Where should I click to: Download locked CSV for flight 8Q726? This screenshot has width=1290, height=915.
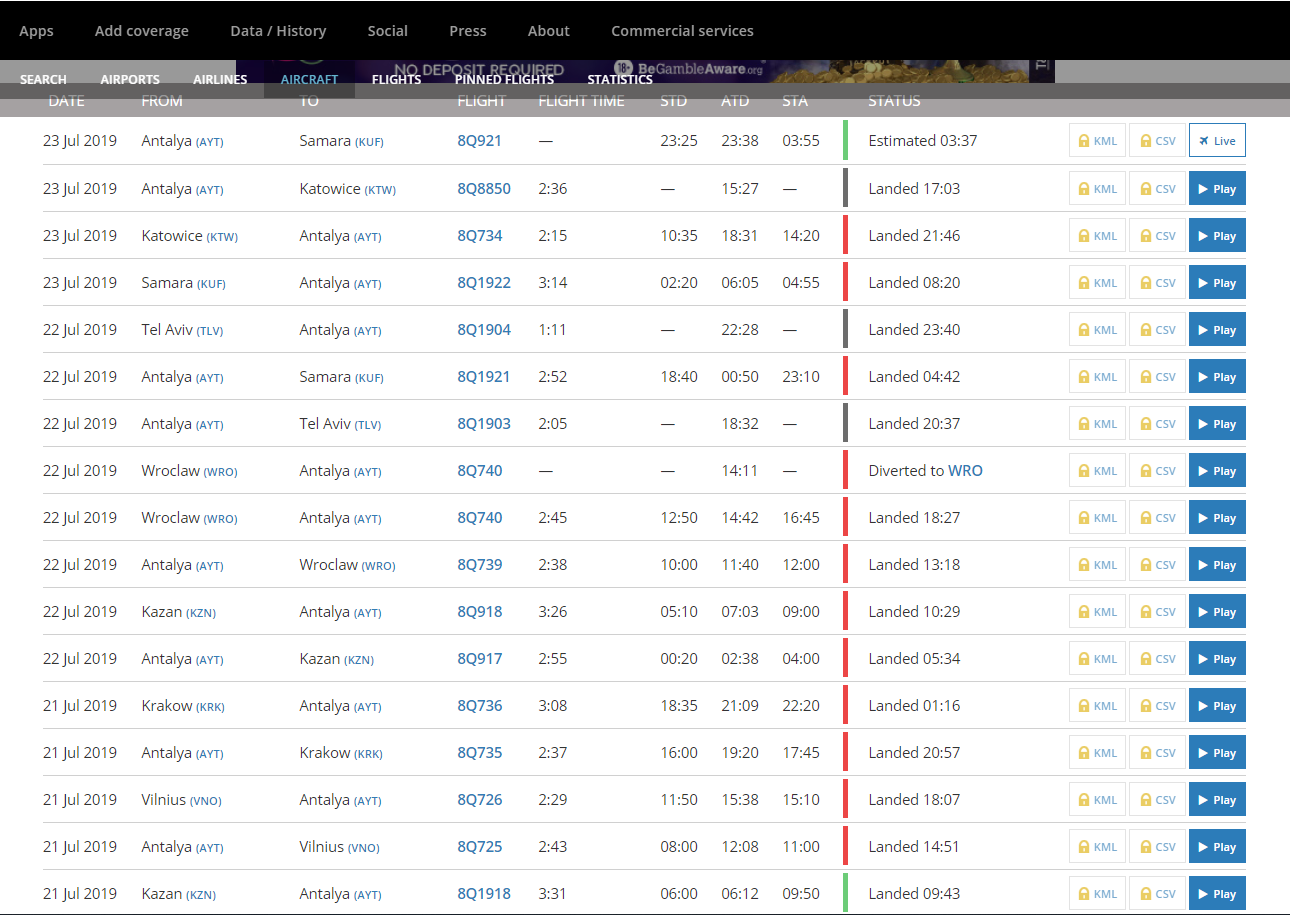tap(1157, 800)
